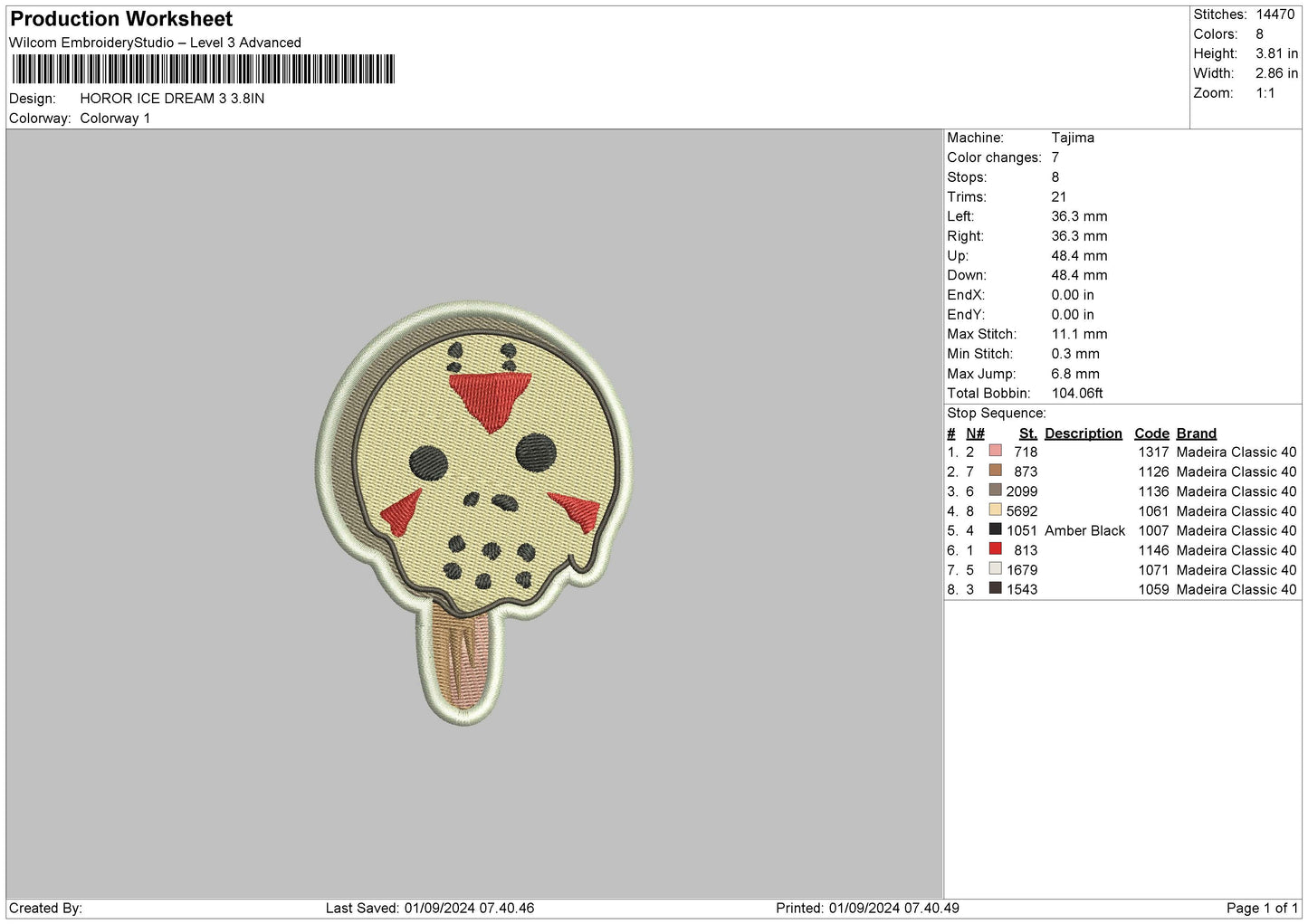Click the 'Code' column header
Image resolution: width=1308 pixels, height=924 pixels.
pos(1151,433)
